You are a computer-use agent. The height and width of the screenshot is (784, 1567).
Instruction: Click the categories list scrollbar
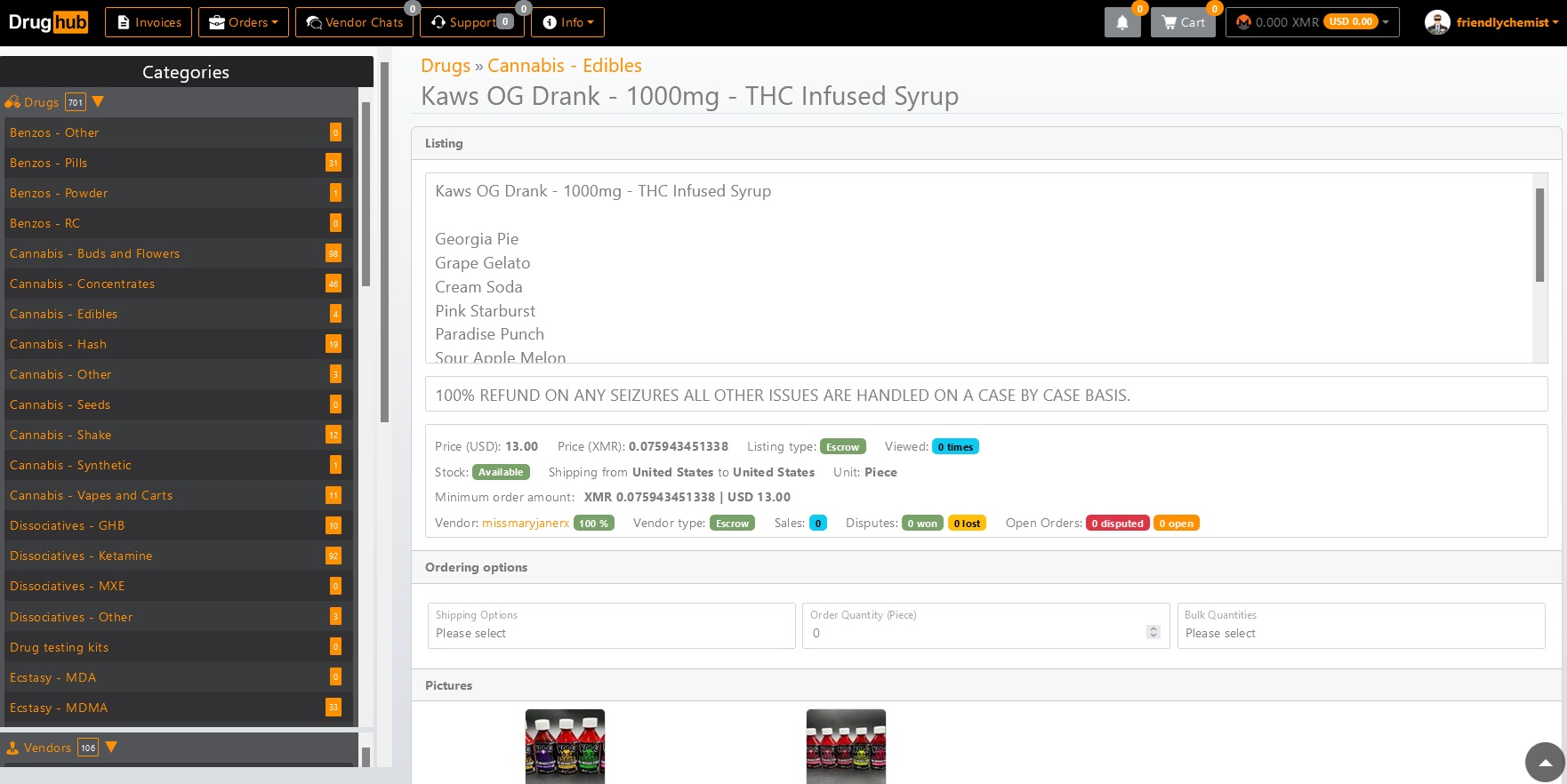pos(366,194)
